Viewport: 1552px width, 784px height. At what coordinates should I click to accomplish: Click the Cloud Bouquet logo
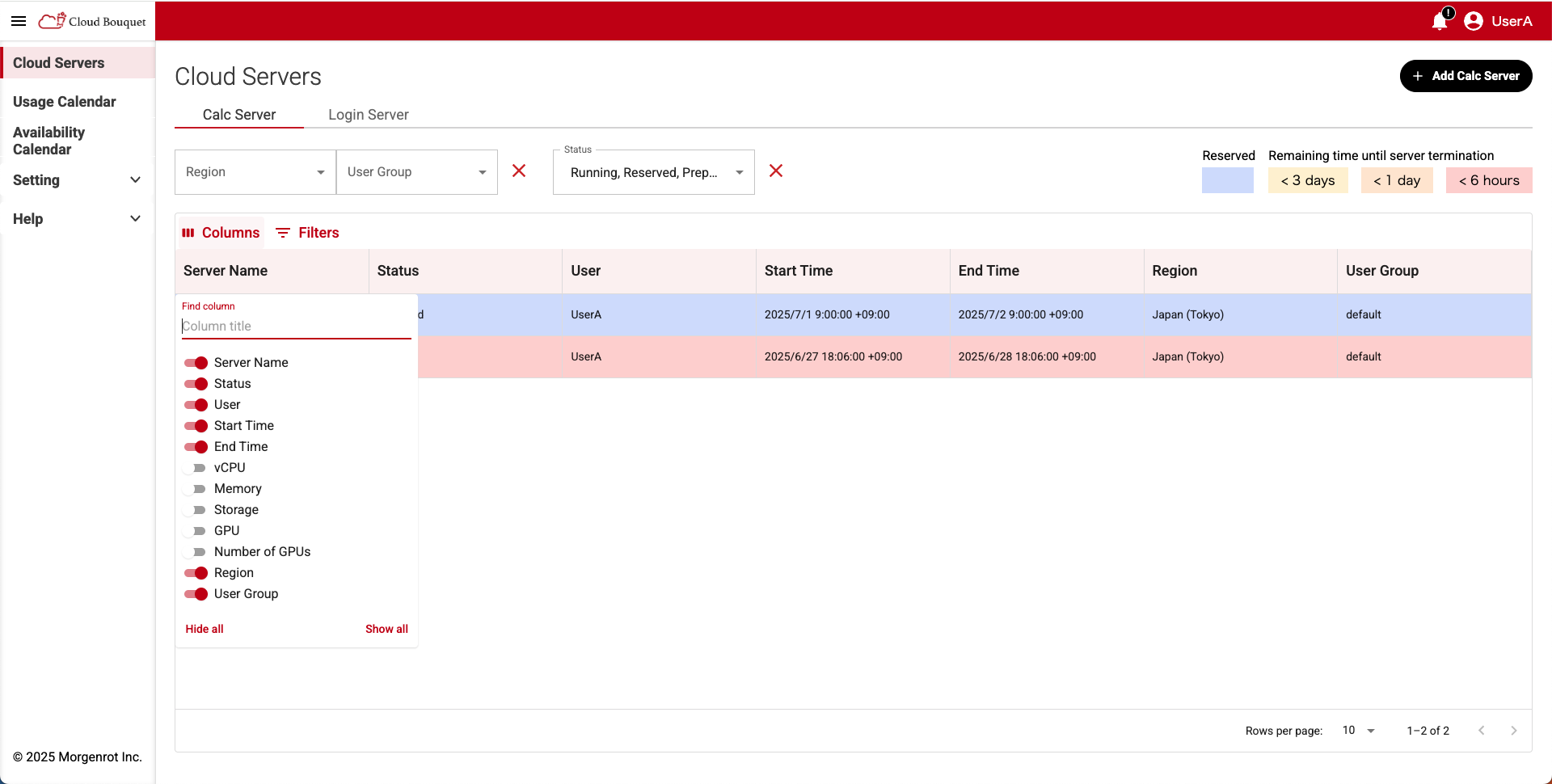(x=93, y=21)
